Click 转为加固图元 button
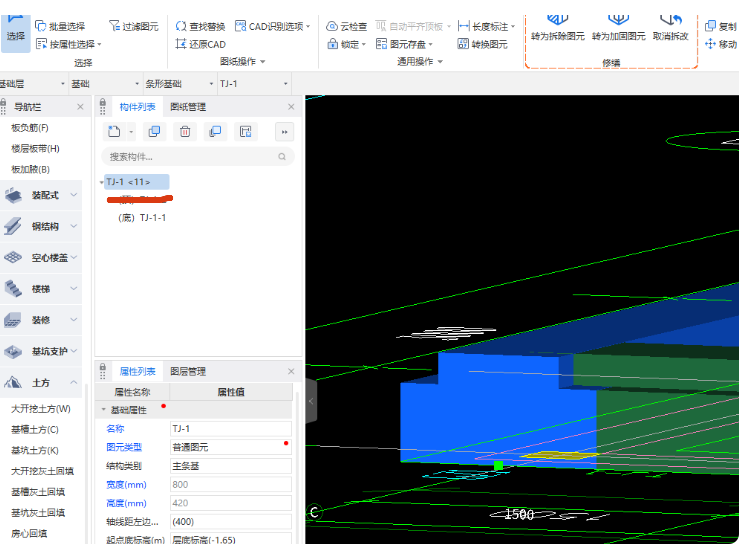The width and height of the screenshot is (739, 544). pos(618,28)
